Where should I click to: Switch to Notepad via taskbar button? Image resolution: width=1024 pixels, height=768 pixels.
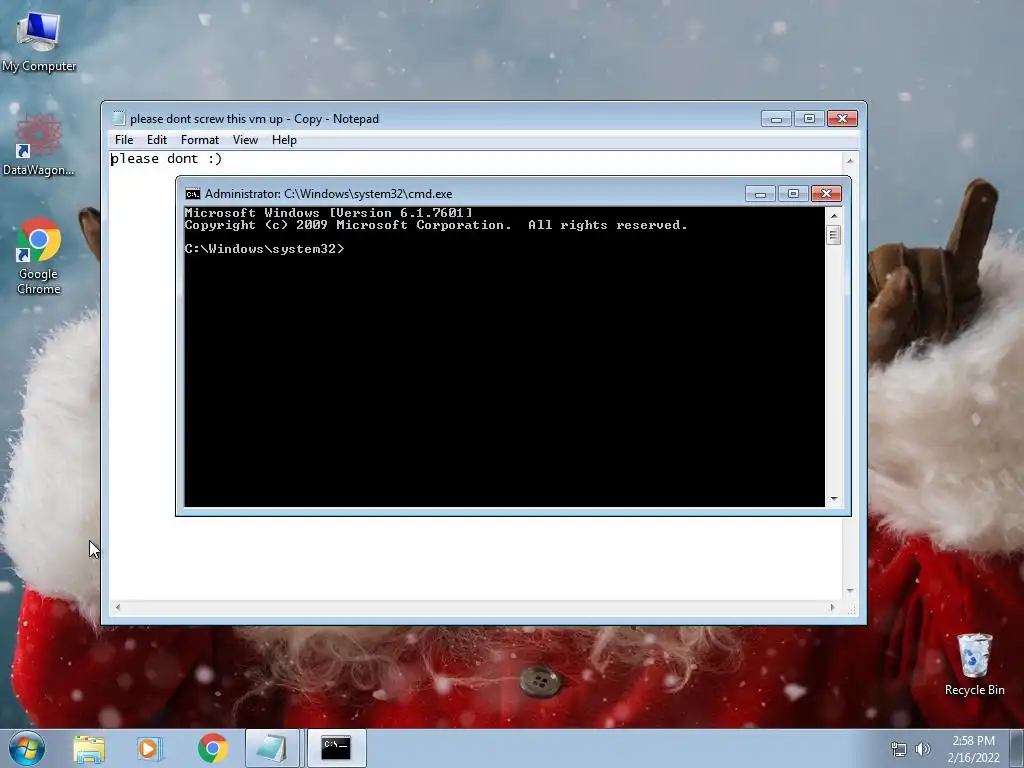tap(272, 748)
